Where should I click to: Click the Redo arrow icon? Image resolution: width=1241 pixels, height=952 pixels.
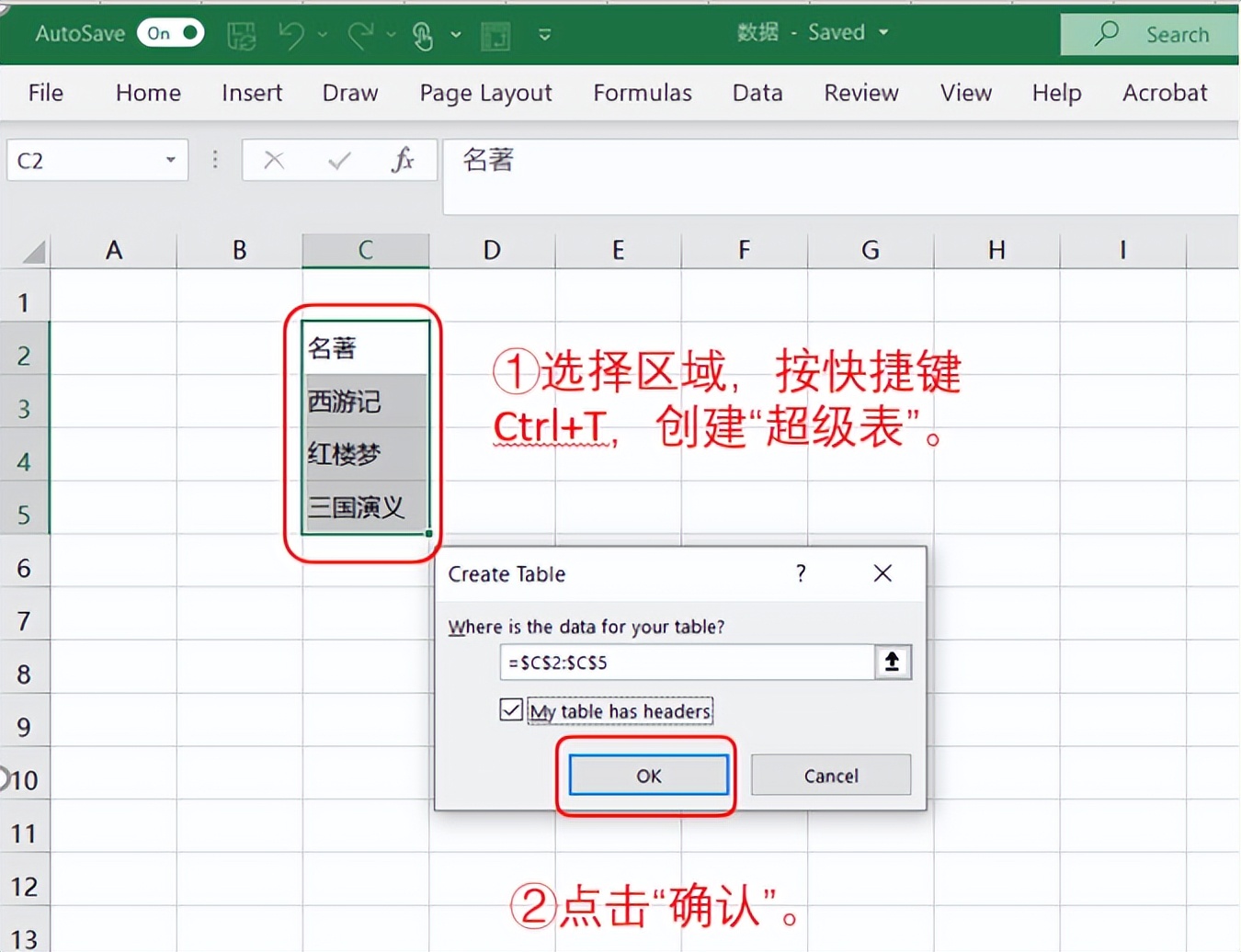click(359, 35)
